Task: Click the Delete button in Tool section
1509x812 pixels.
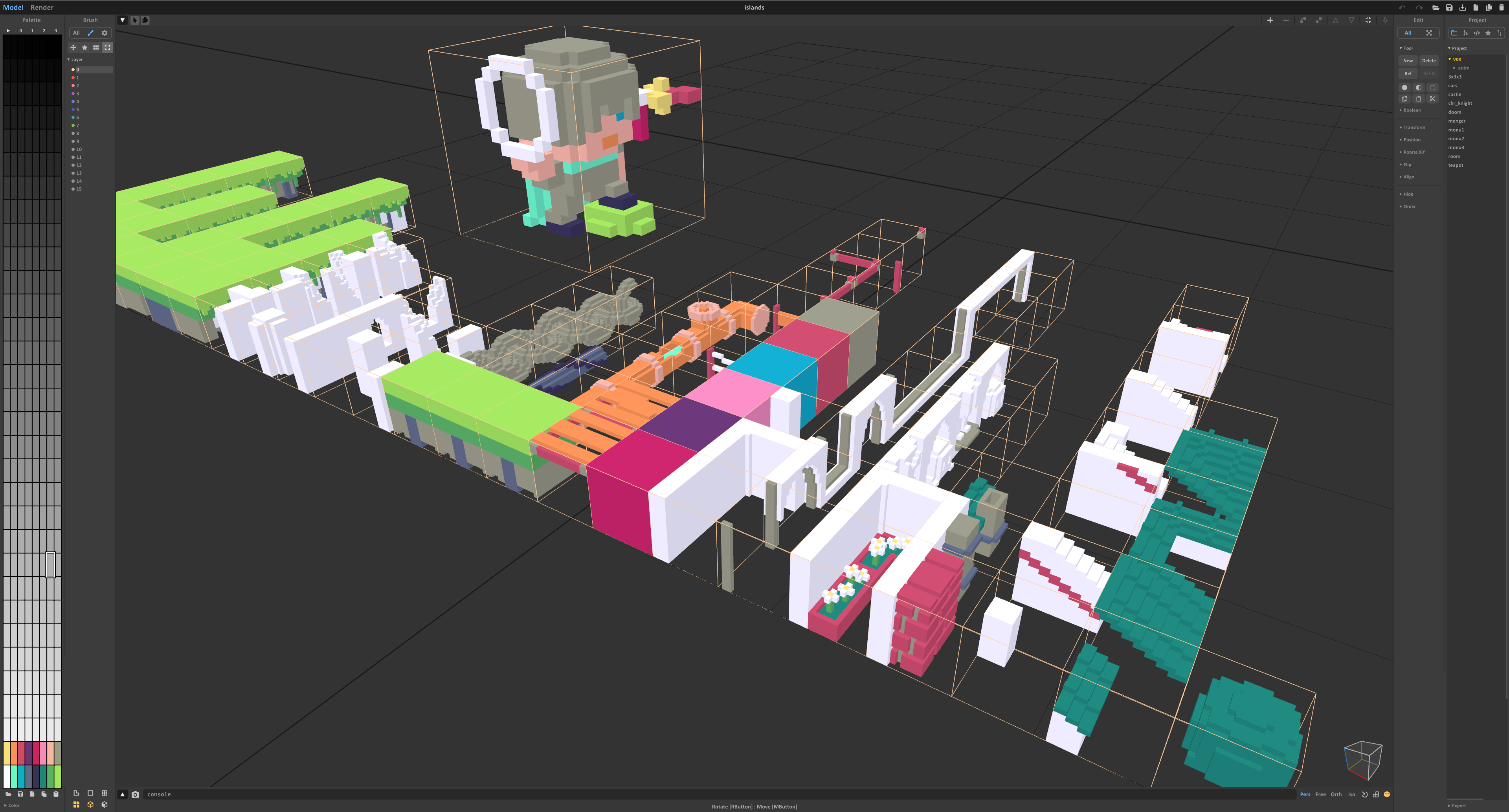Action: pos(1429,60)
